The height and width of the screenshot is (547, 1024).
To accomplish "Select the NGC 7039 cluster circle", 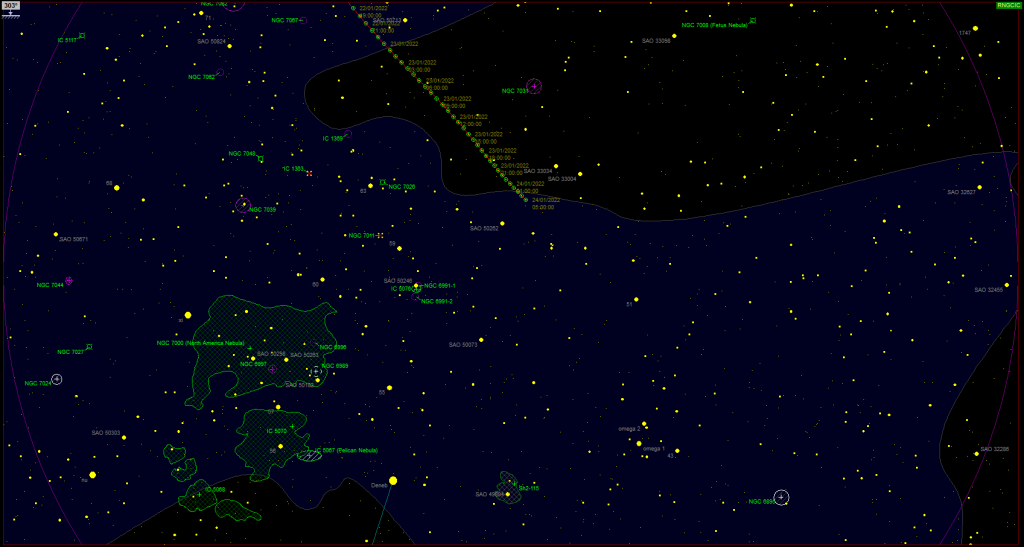I will (x=243, y=206).
